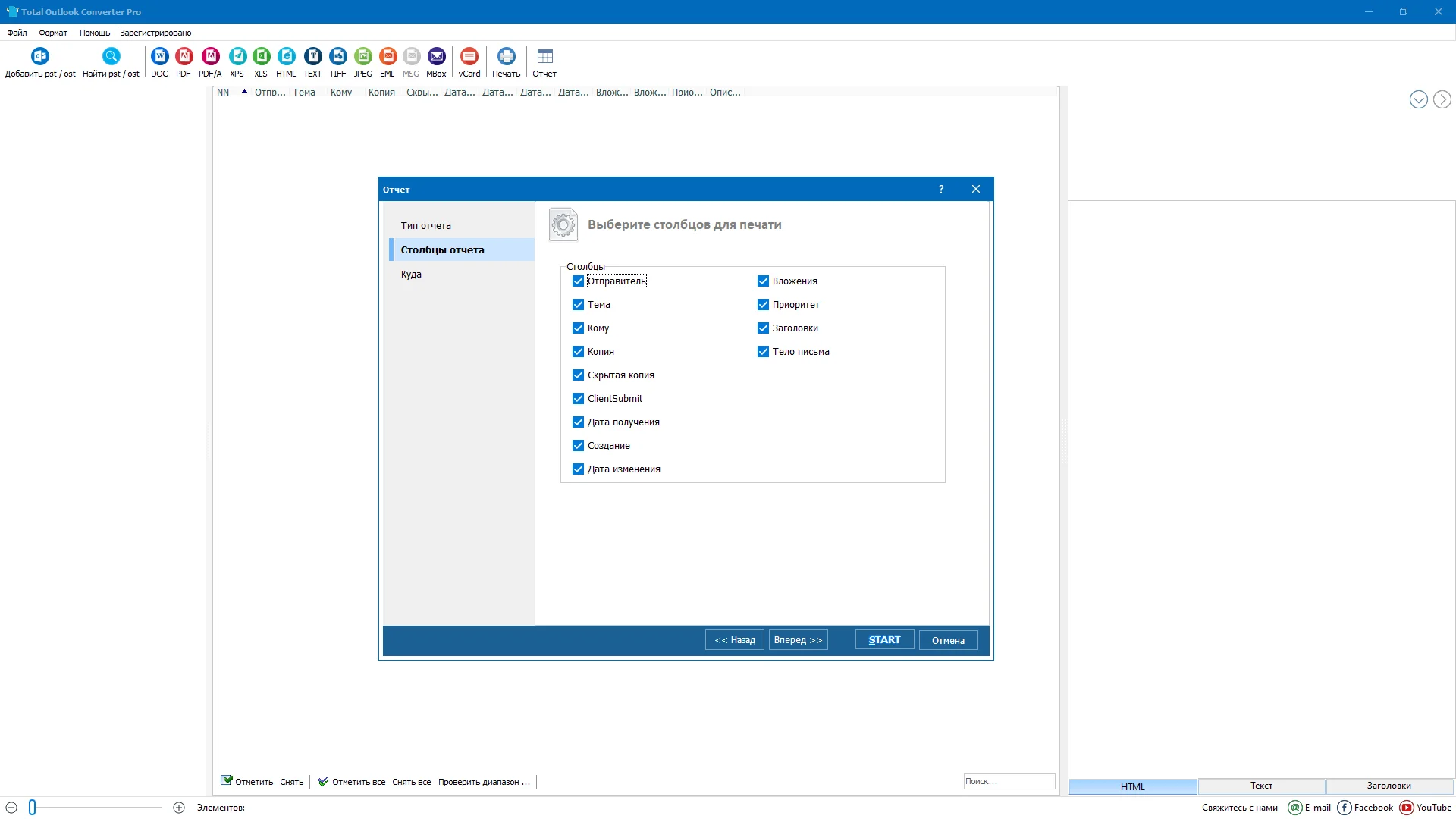This screenshot has height=819, width=1456.
Task: Click the START button
Action: 884,640
